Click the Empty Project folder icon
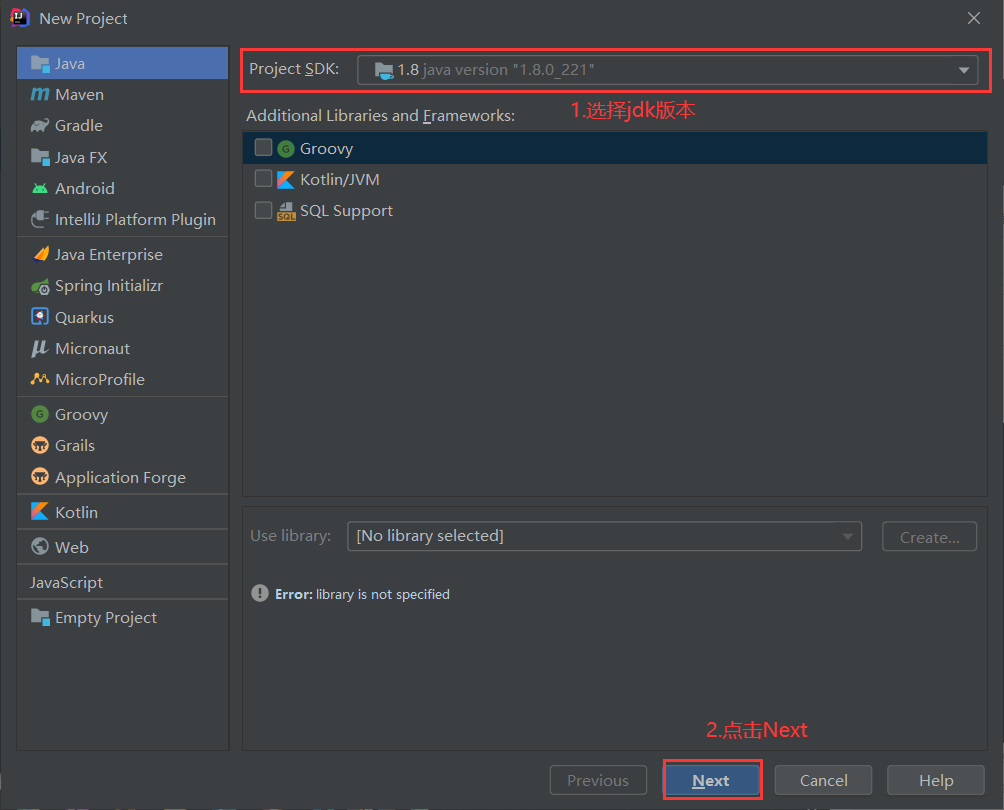Viewport: 1004px width, 810px height. tap(40, 617)
